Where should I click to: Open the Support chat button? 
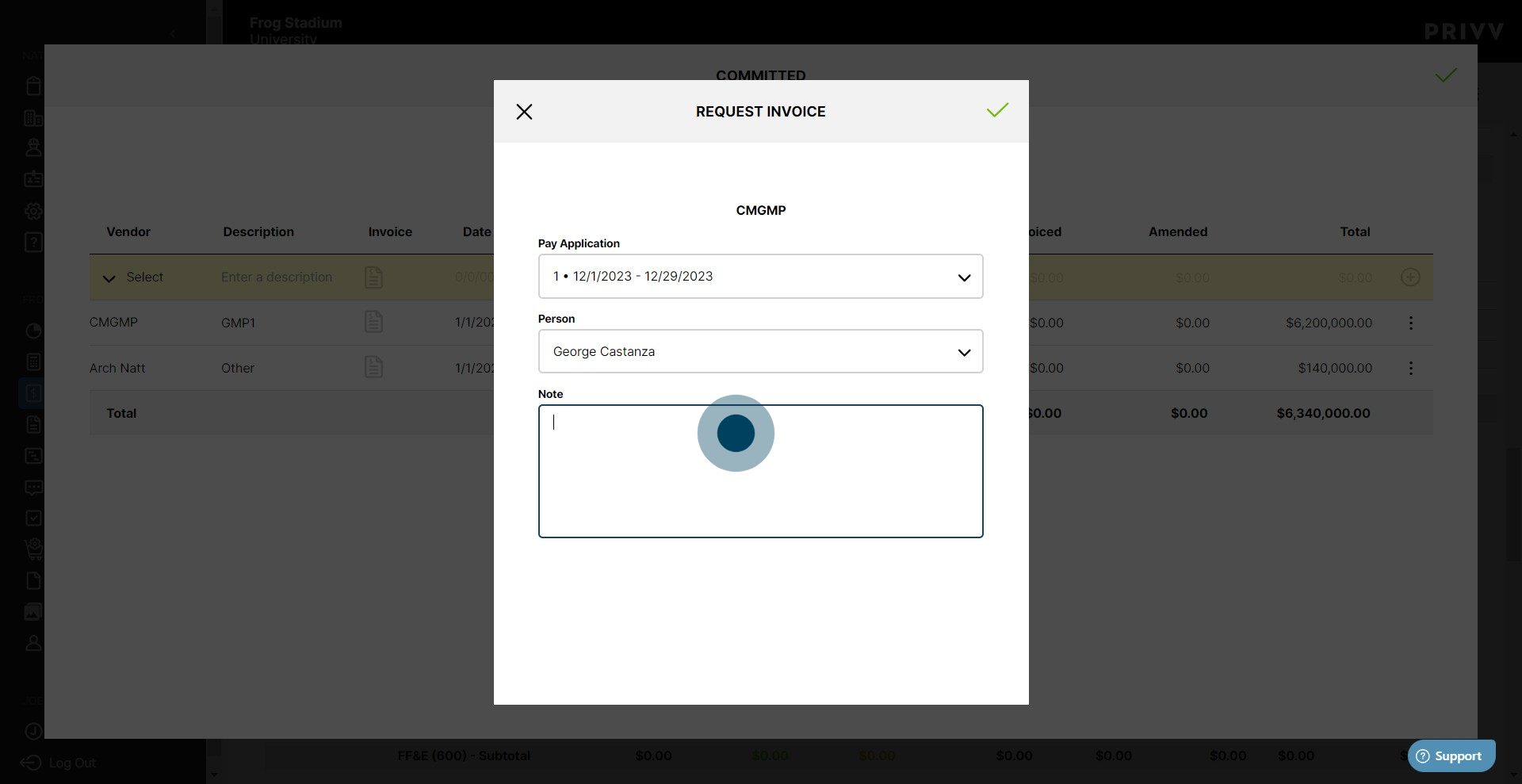coord(1451,755)
